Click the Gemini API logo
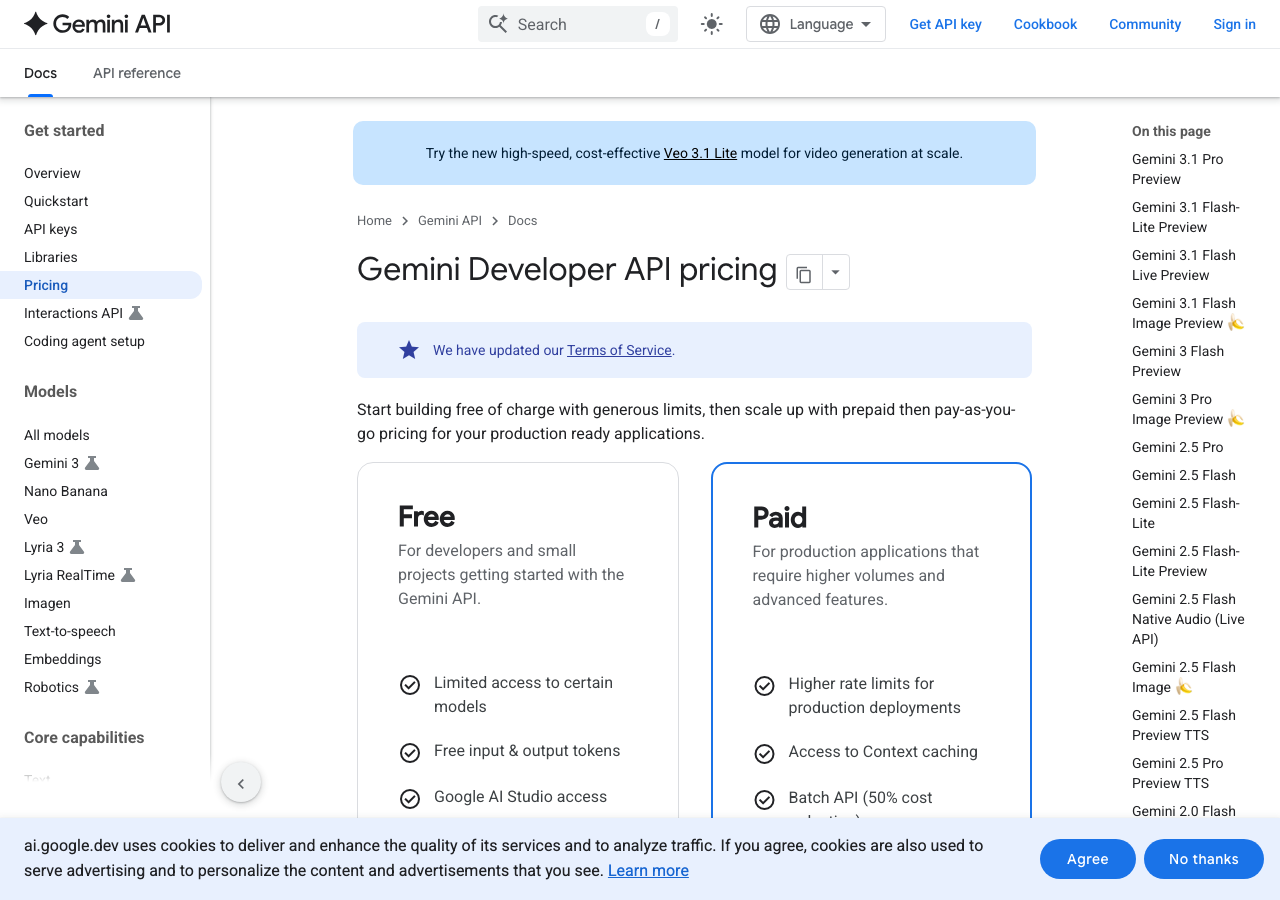Image resolution: width=1280 pixels, height=900 pixels. [x=97, y=24]
